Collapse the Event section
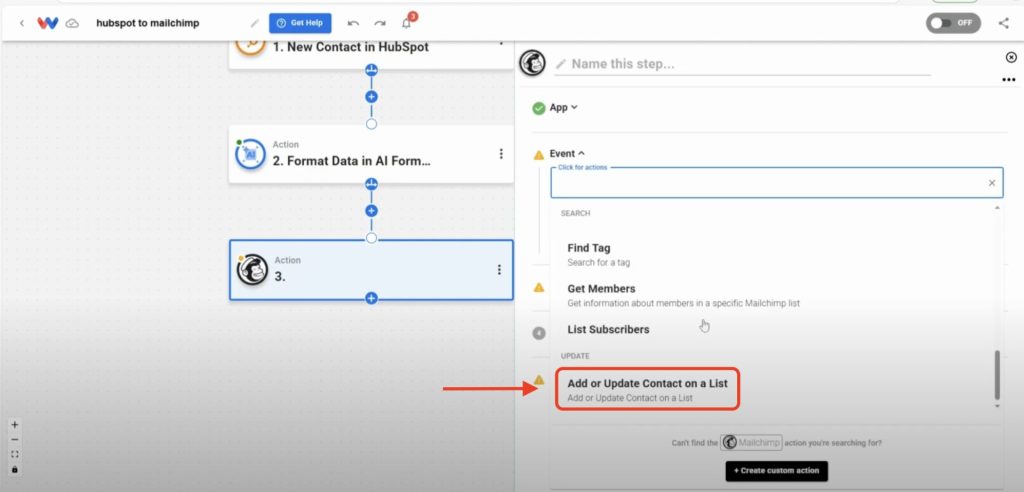Screen dimensions: 1024x492 click(567, 154)
